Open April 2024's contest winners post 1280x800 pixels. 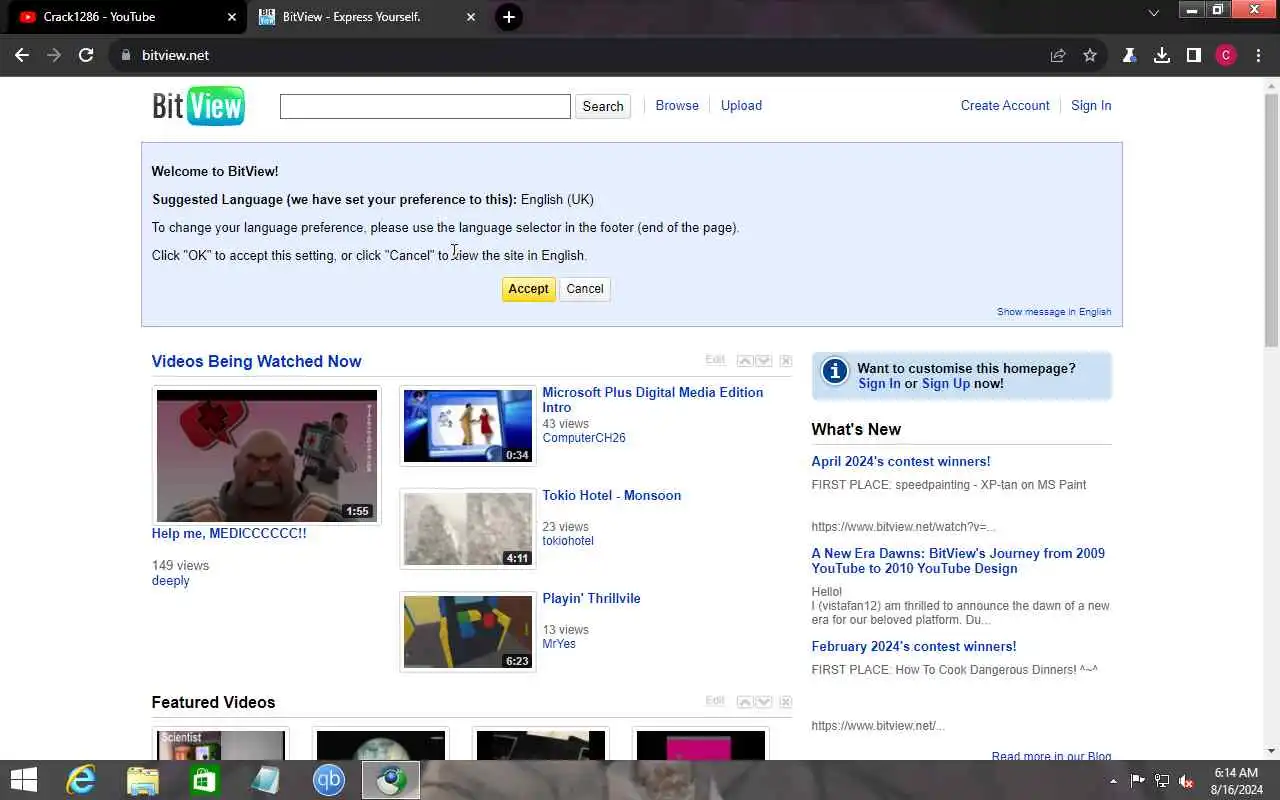pos(901,461)
